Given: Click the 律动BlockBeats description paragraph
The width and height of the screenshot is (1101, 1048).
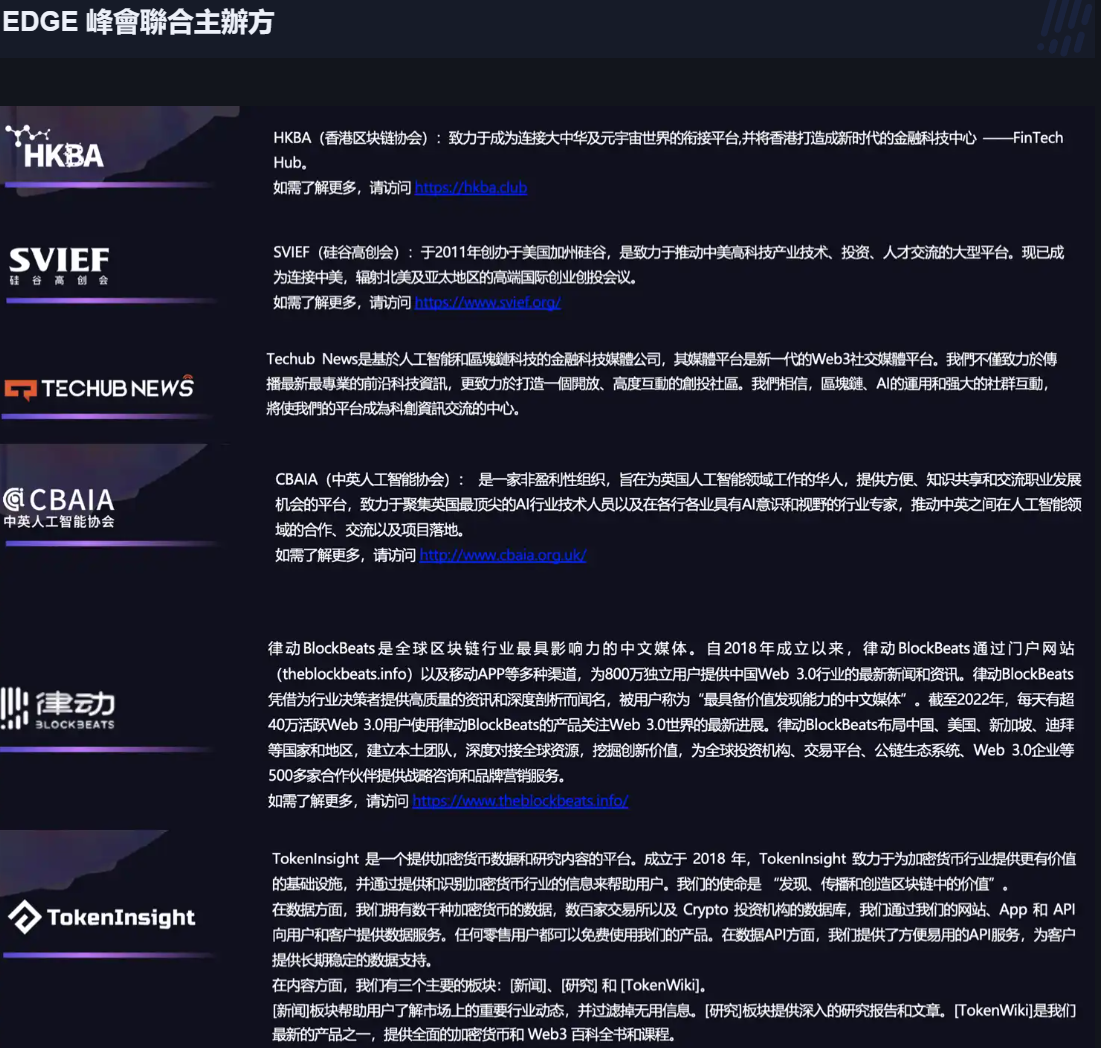Looking at the screenshot, I should click(671, 712).
